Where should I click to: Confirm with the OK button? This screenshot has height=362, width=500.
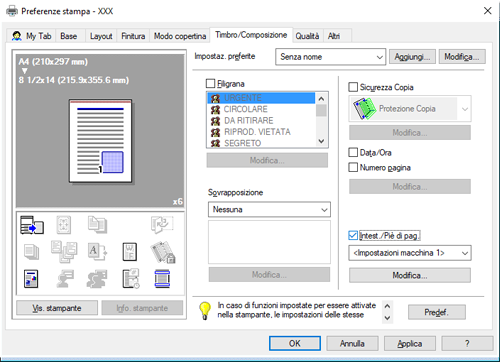[295, 343]
